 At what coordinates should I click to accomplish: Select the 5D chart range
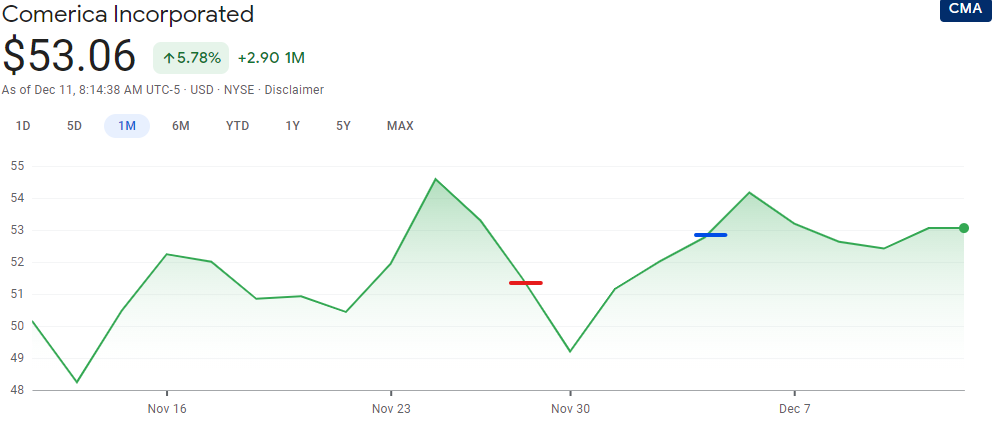[74, 126]
